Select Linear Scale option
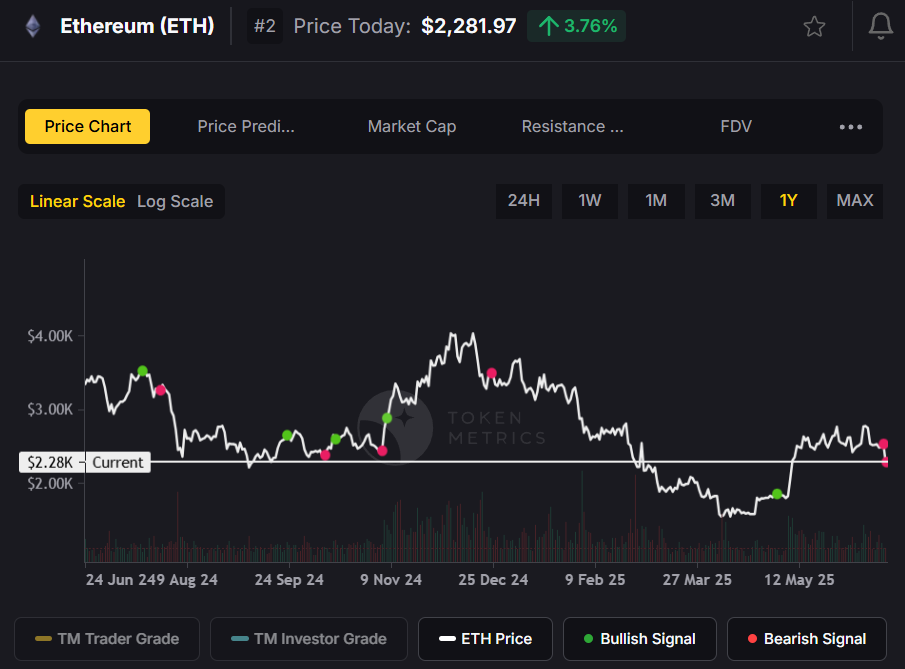This screenshot has height=669, width=905. [x=77, y=201]
